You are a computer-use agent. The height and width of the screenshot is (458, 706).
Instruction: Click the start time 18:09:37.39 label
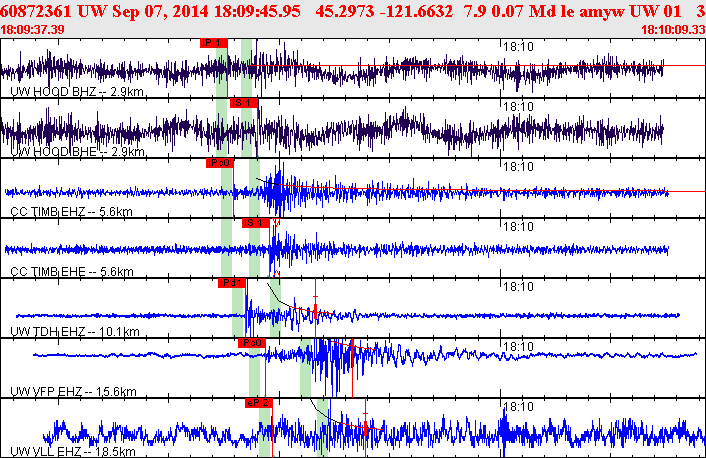click(32, 30)
